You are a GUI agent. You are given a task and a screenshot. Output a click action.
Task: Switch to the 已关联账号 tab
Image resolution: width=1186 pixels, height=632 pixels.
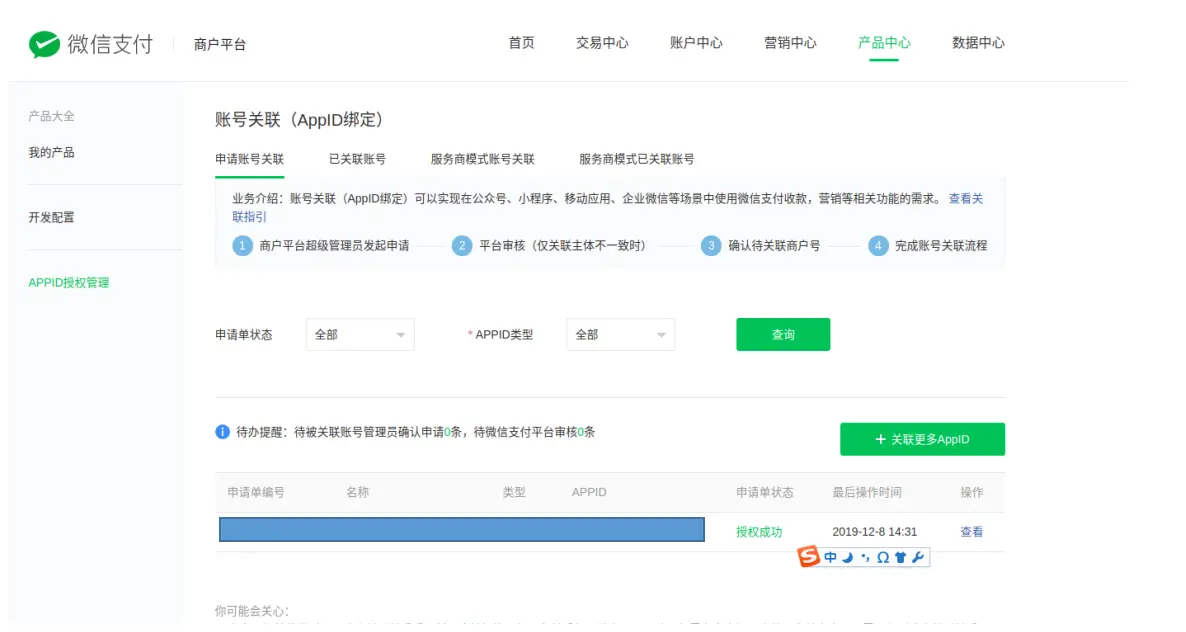click(x=357, y=159)
